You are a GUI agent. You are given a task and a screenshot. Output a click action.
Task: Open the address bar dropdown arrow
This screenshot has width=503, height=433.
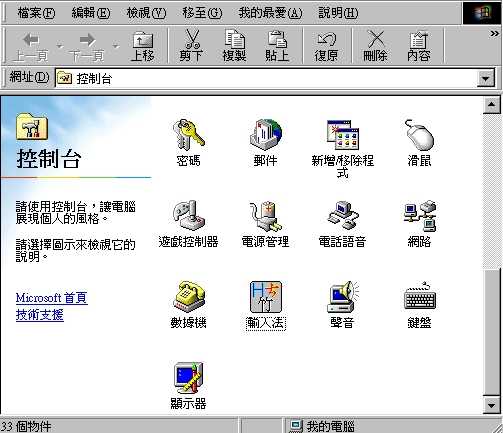point(485,79)
